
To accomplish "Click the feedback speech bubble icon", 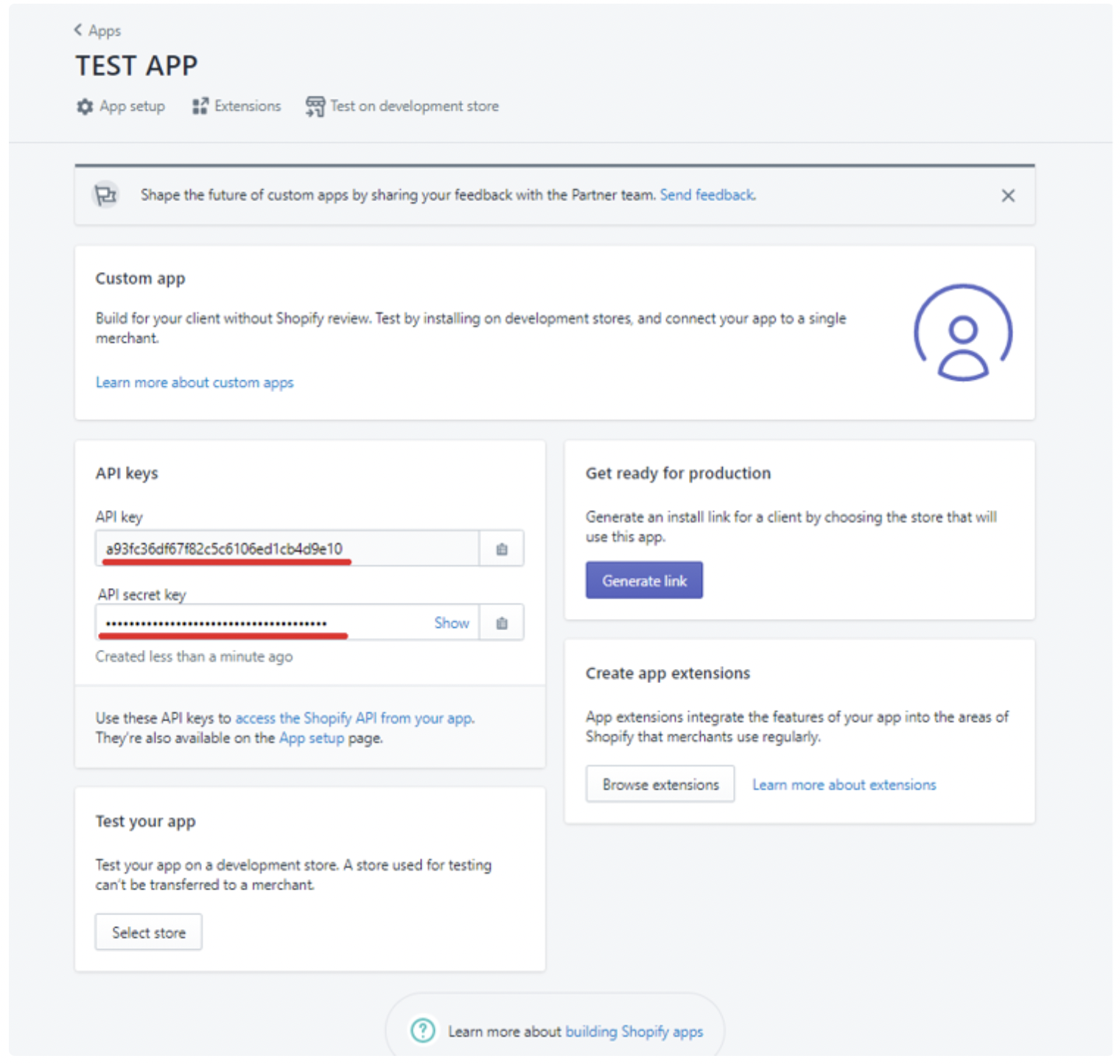I will pos(106,195).
